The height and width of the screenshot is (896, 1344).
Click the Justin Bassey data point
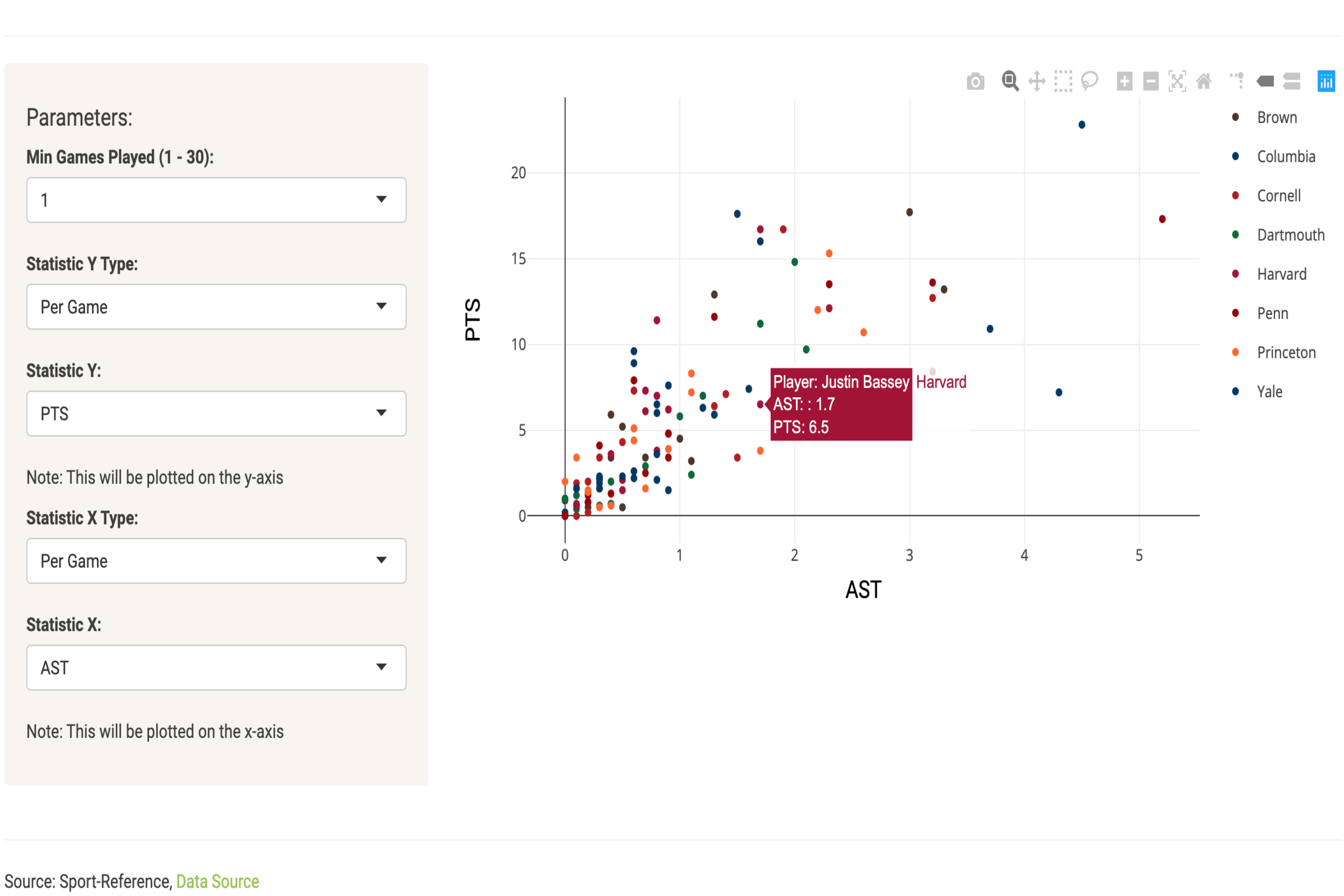point(760,405)
